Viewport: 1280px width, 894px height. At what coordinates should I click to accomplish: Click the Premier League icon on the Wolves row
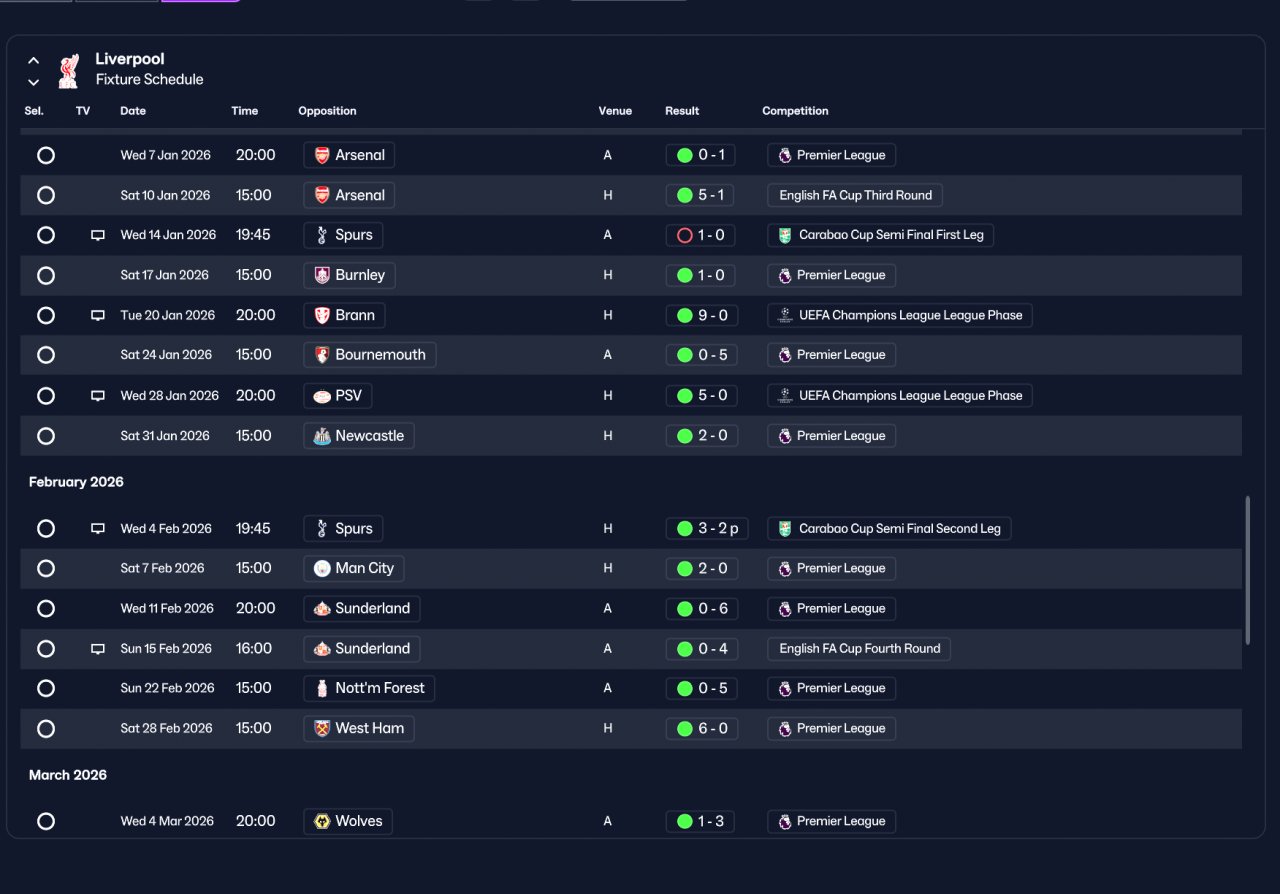[x=785, y=822]
